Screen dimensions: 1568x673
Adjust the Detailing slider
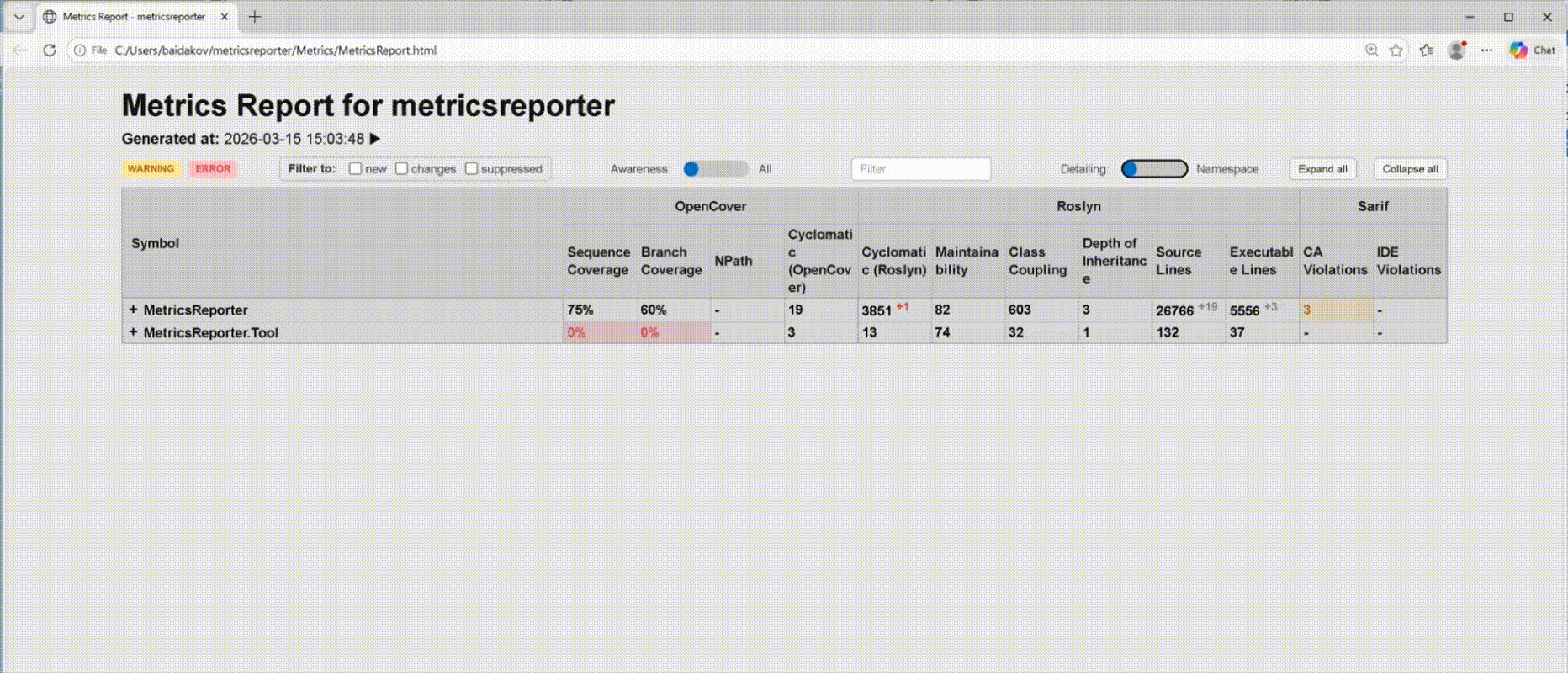coord(1154,169)
